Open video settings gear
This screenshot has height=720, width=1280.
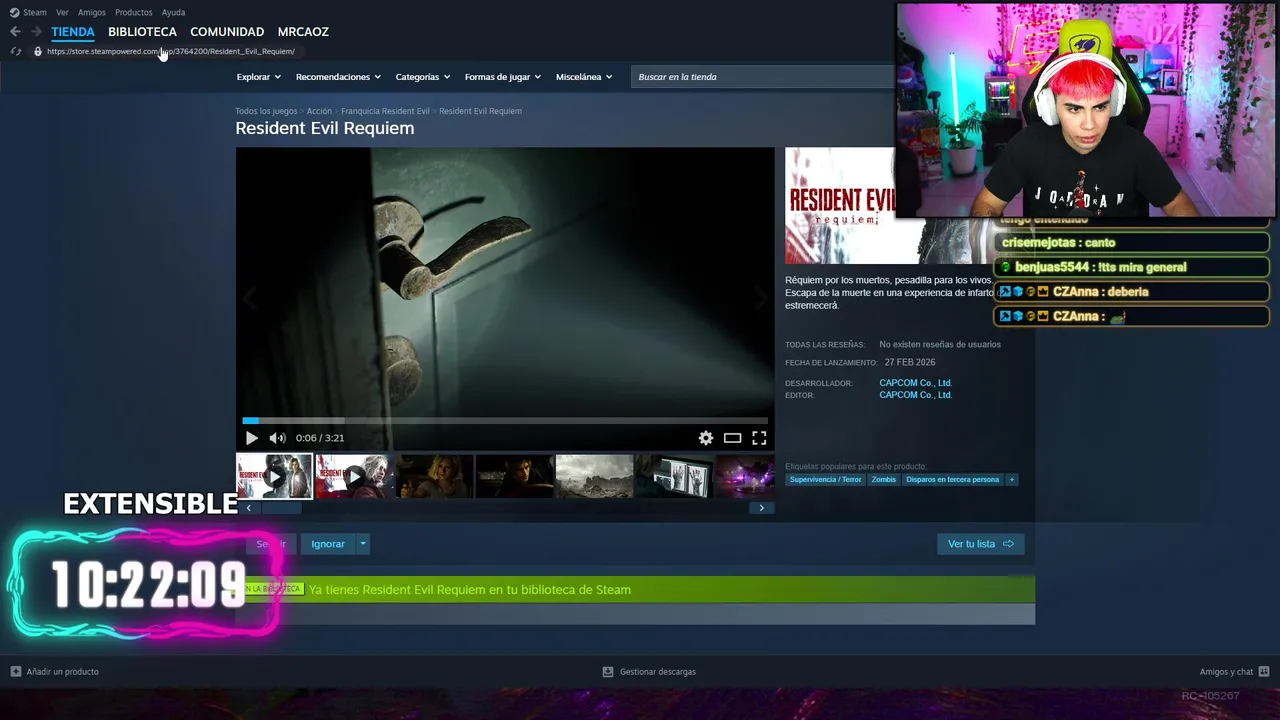tap(706, 438)
